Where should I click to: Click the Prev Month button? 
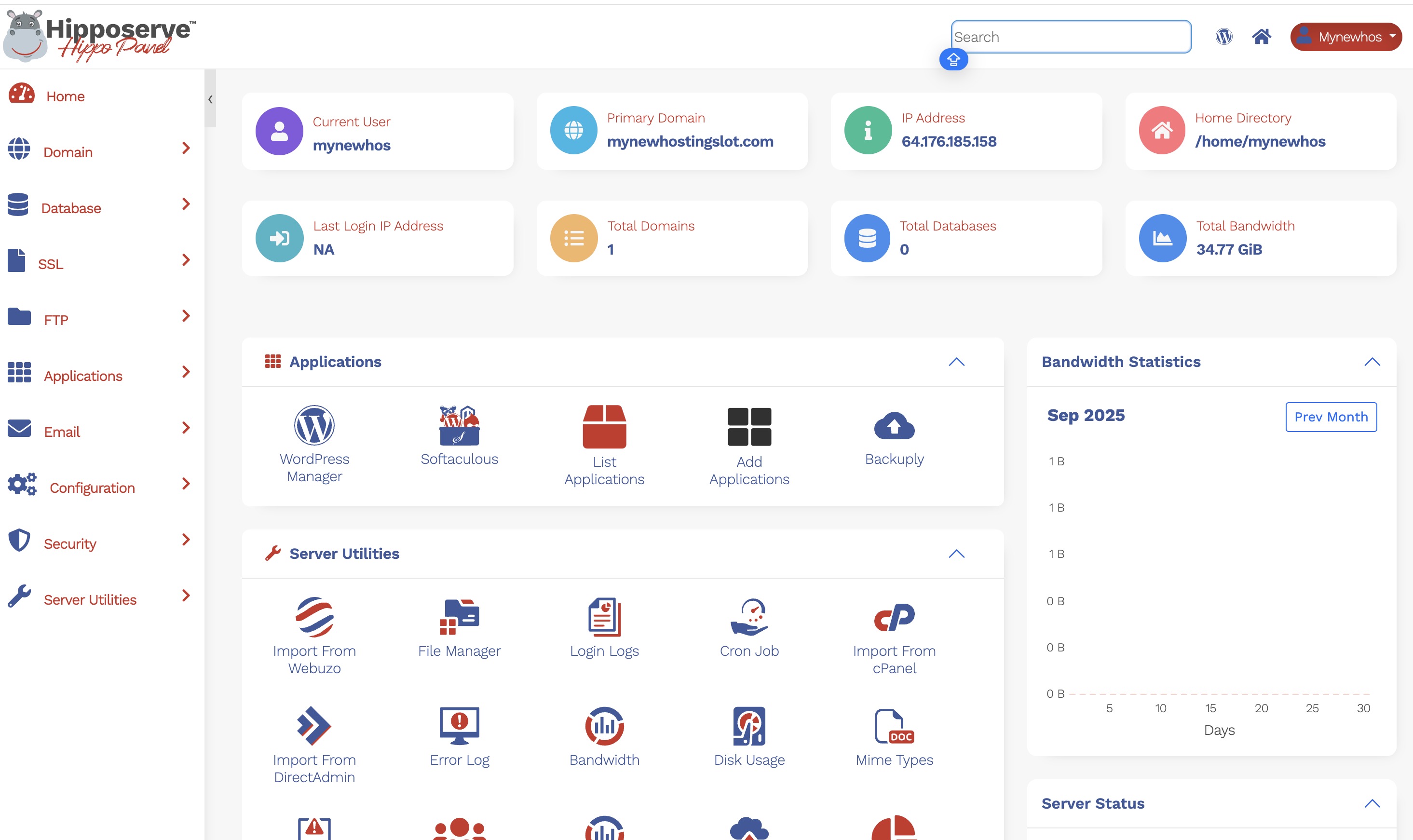pos(1331,417)
